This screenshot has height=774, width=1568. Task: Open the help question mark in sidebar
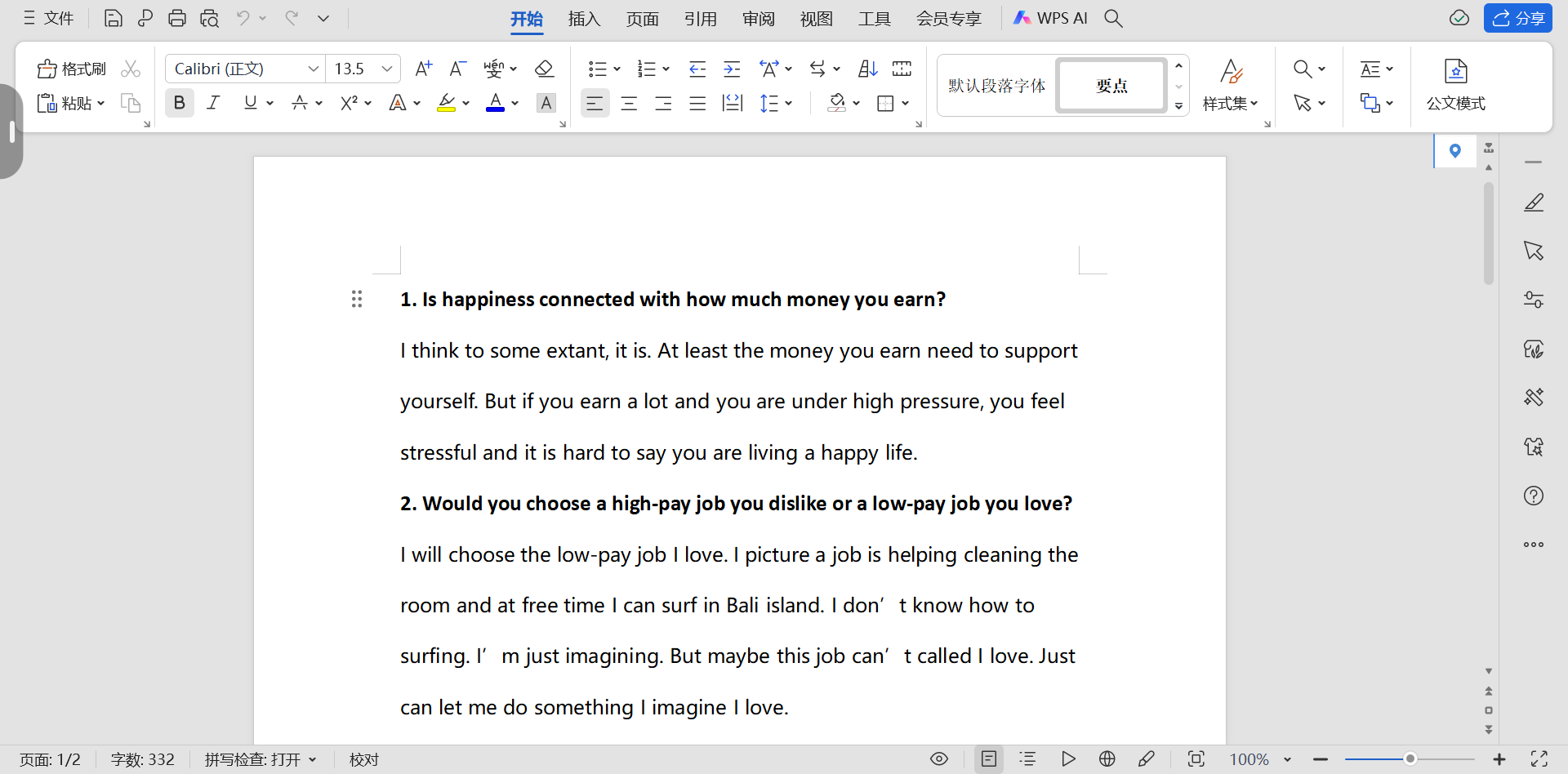point(1534,496)
